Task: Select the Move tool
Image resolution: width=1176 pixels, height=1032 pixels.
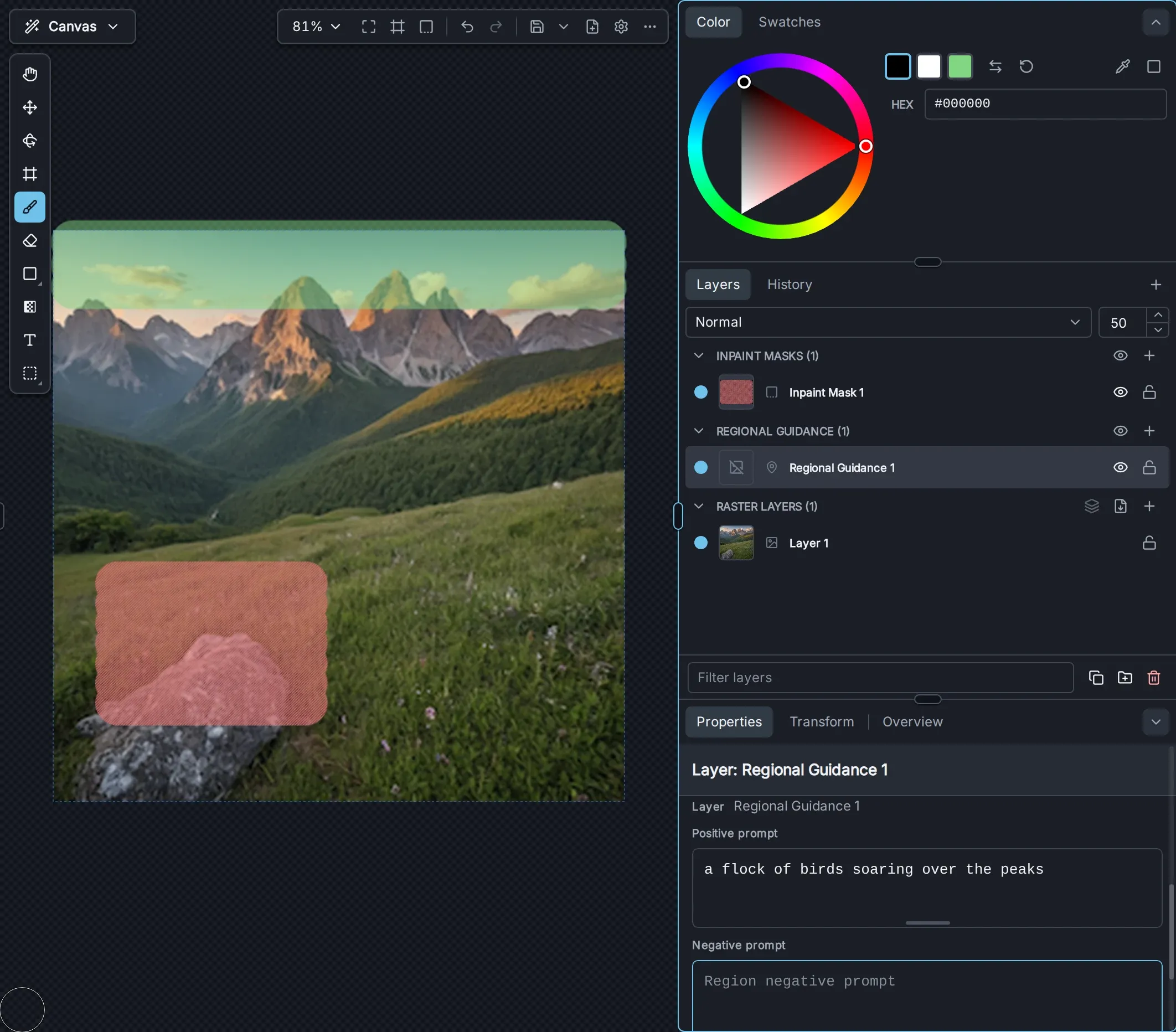Action: 30,107
